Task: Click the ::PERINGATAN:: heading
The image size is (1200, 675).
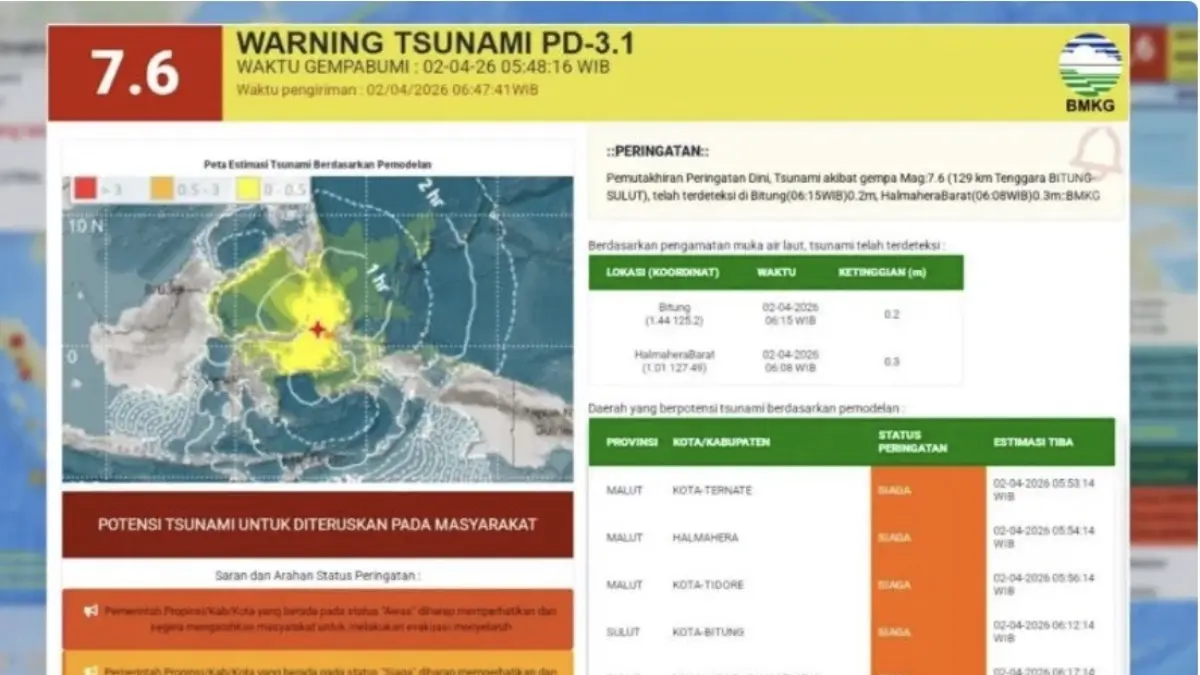Action: pos(658,151)
